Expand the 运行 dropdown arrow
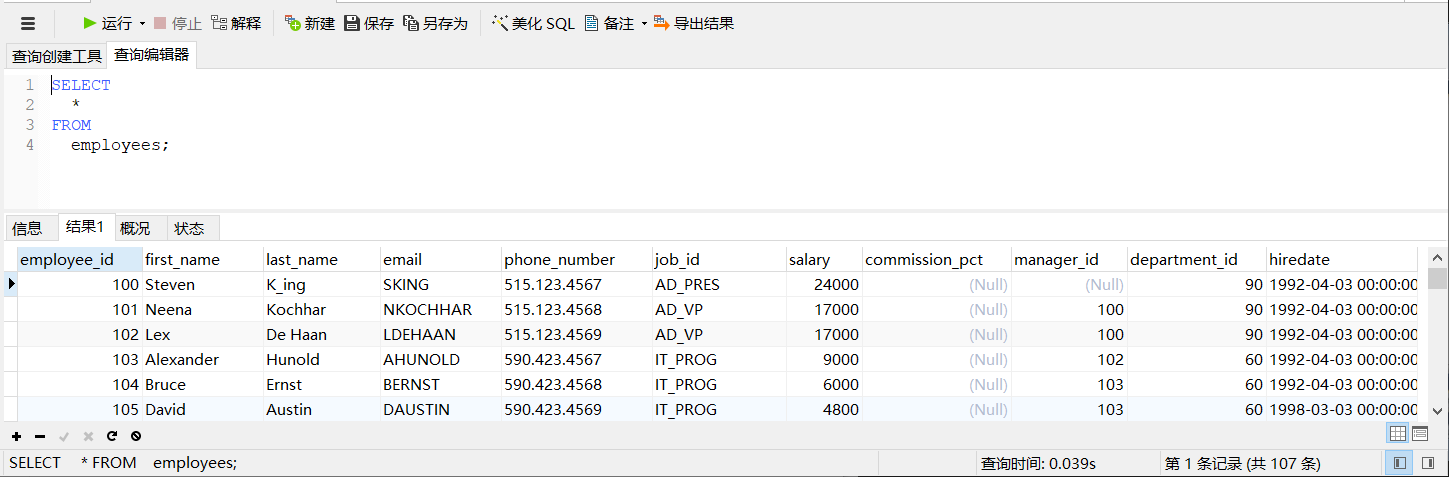The width and height of the screenshot is (1449, 477). pyautogui.click(x=142, y=23)
